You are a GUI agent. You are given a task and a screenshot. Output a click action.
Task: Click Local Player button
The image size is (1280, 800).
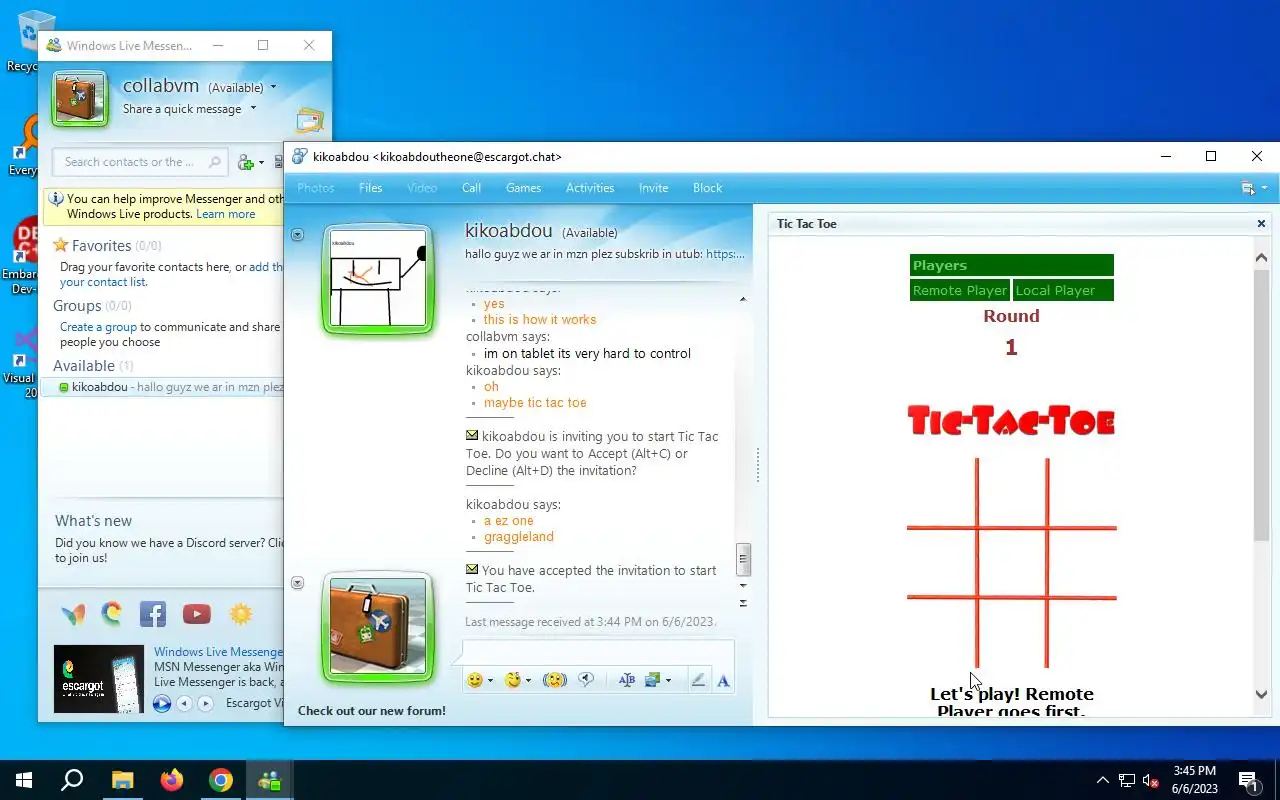(1063, 291)
